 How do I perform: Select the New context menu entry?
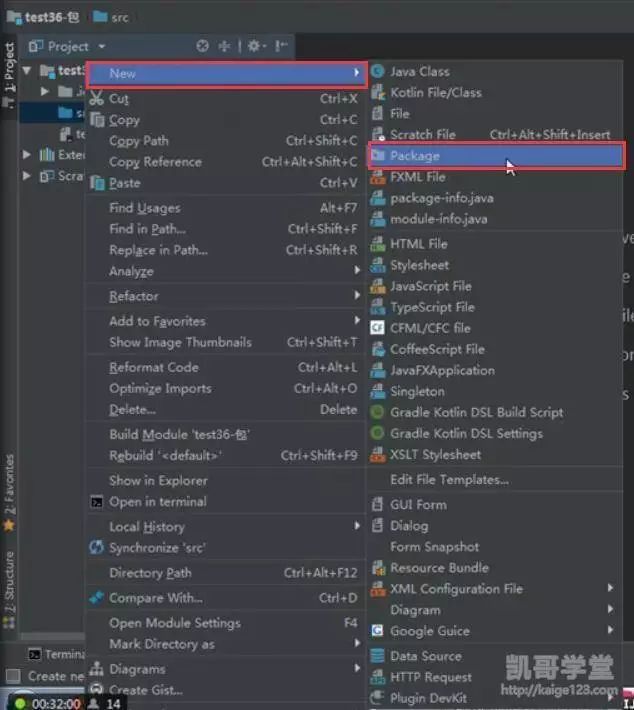(x=226, y=73)
